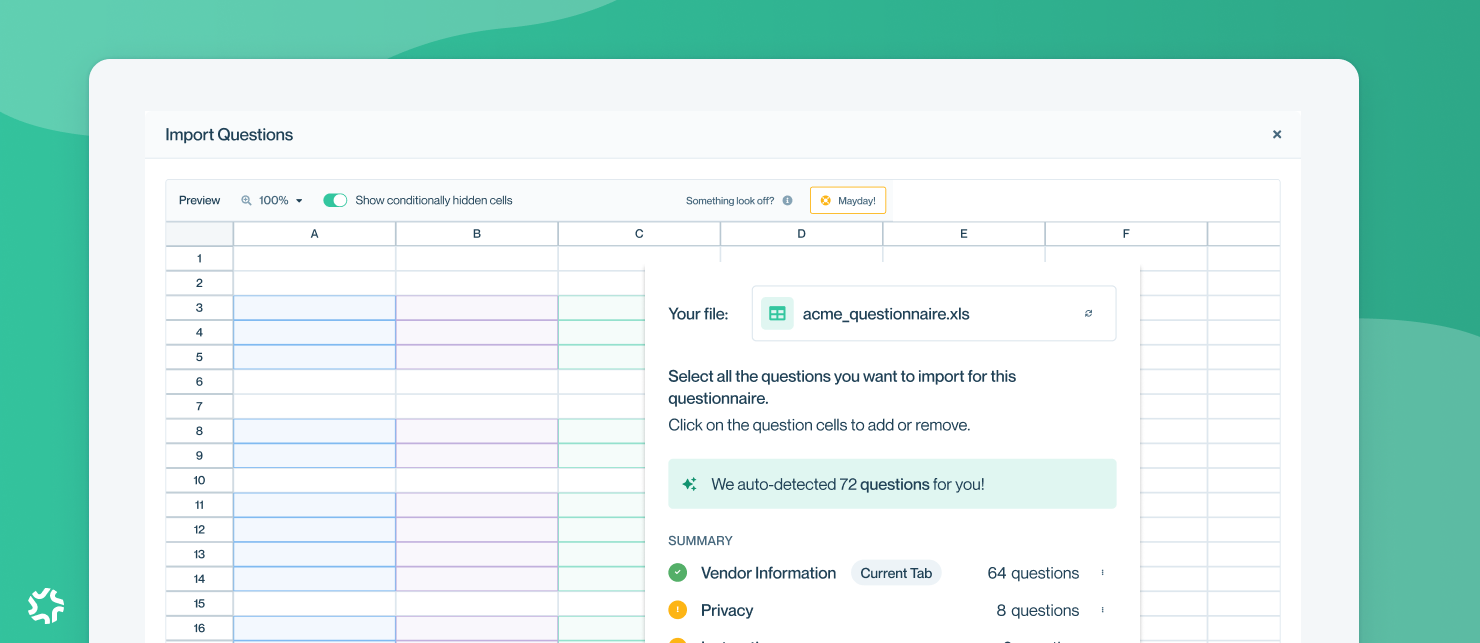This screenshot has width=1480, height=643.
Task: Click the 64 questions count
Action: point(1033,573)
